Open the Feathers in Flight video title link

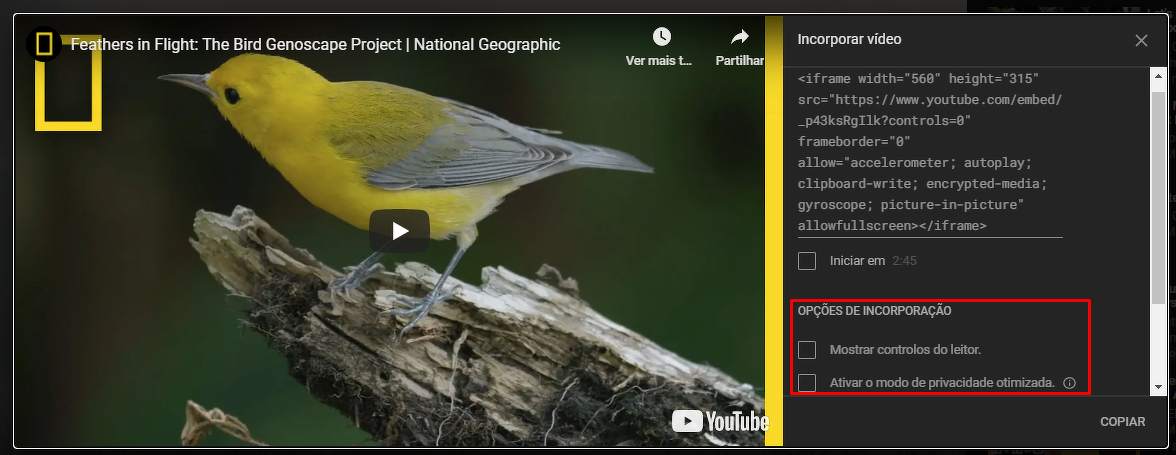(315, 44)
